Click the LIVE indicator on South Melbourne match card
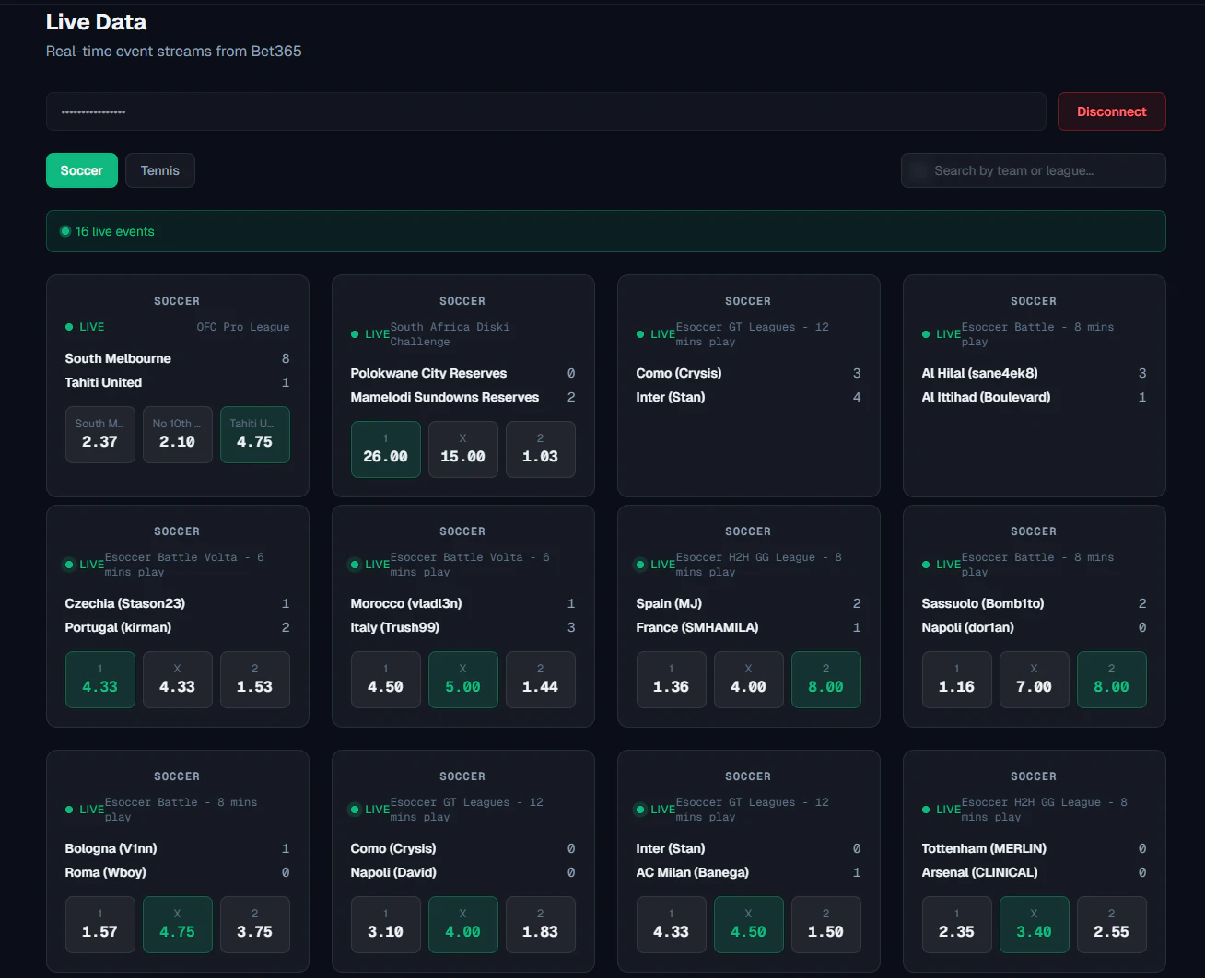 point(85,327)
